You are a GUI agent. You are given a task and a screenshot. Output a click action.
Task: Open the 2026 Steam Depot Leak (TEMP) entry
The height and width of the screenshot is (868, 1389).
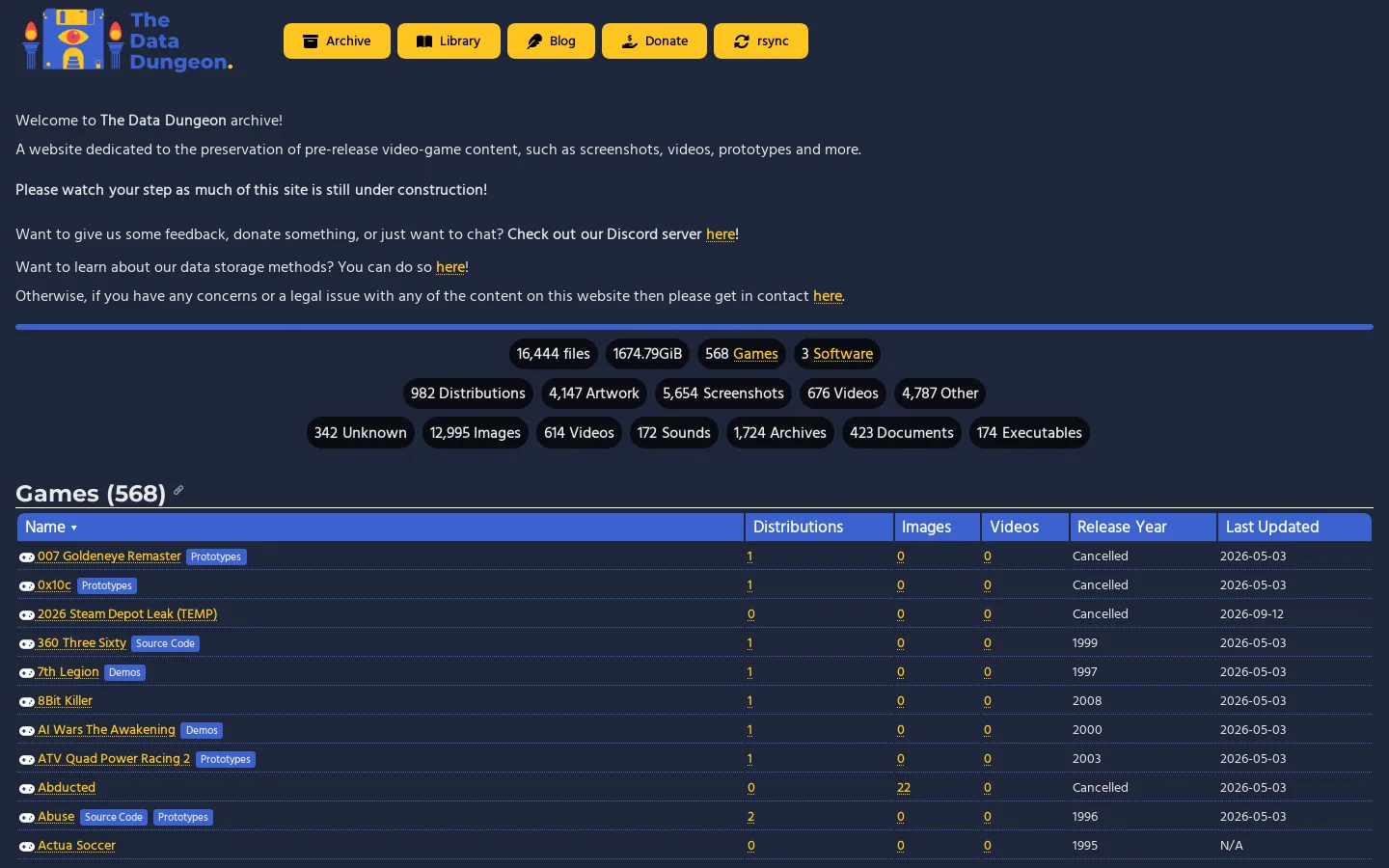click(127, 614)
